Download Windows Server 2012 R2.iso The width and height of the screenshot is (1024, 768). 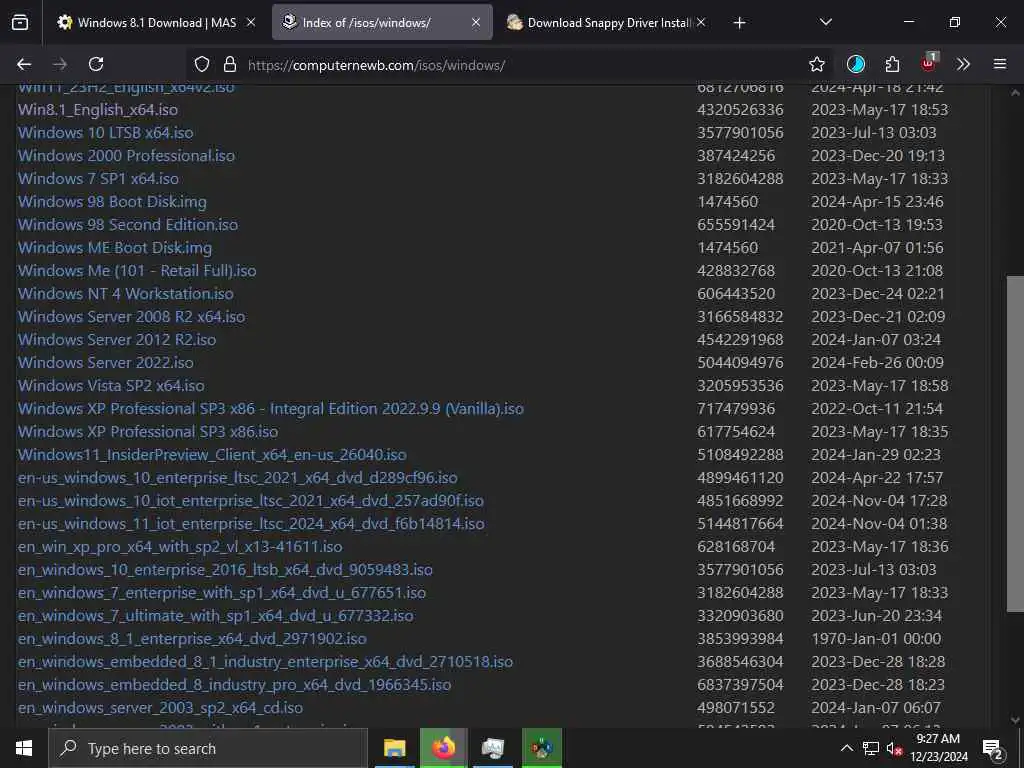pos(117,340)
